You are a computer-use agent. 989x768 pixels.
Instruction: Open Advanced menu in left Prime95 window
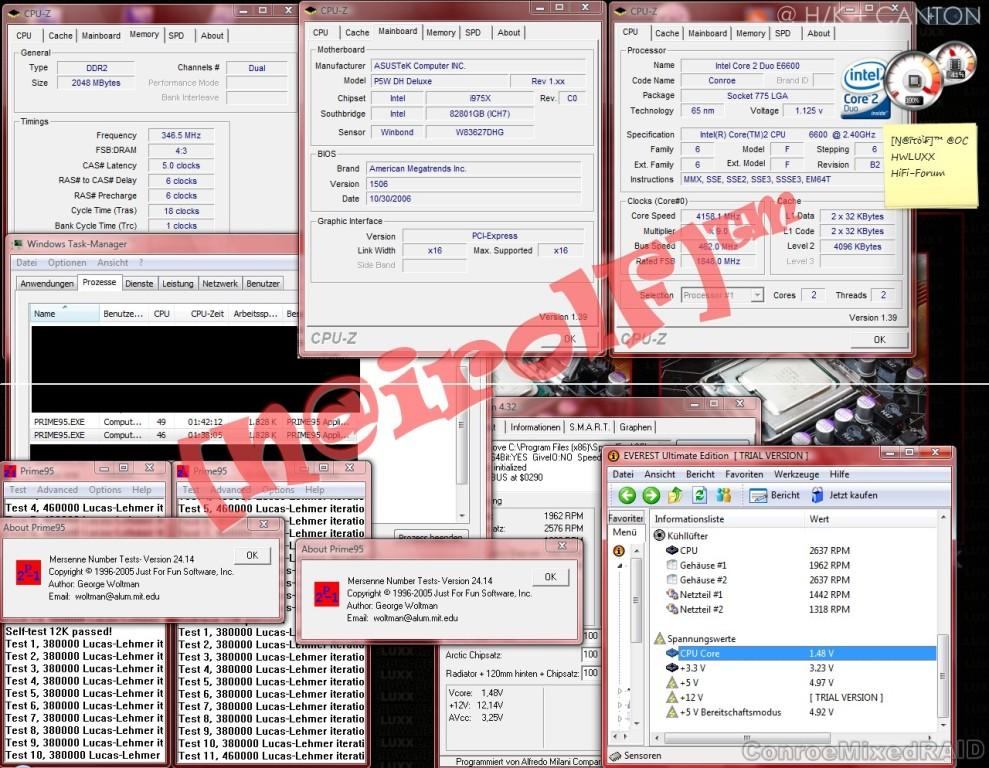click(x=57, y=490)
